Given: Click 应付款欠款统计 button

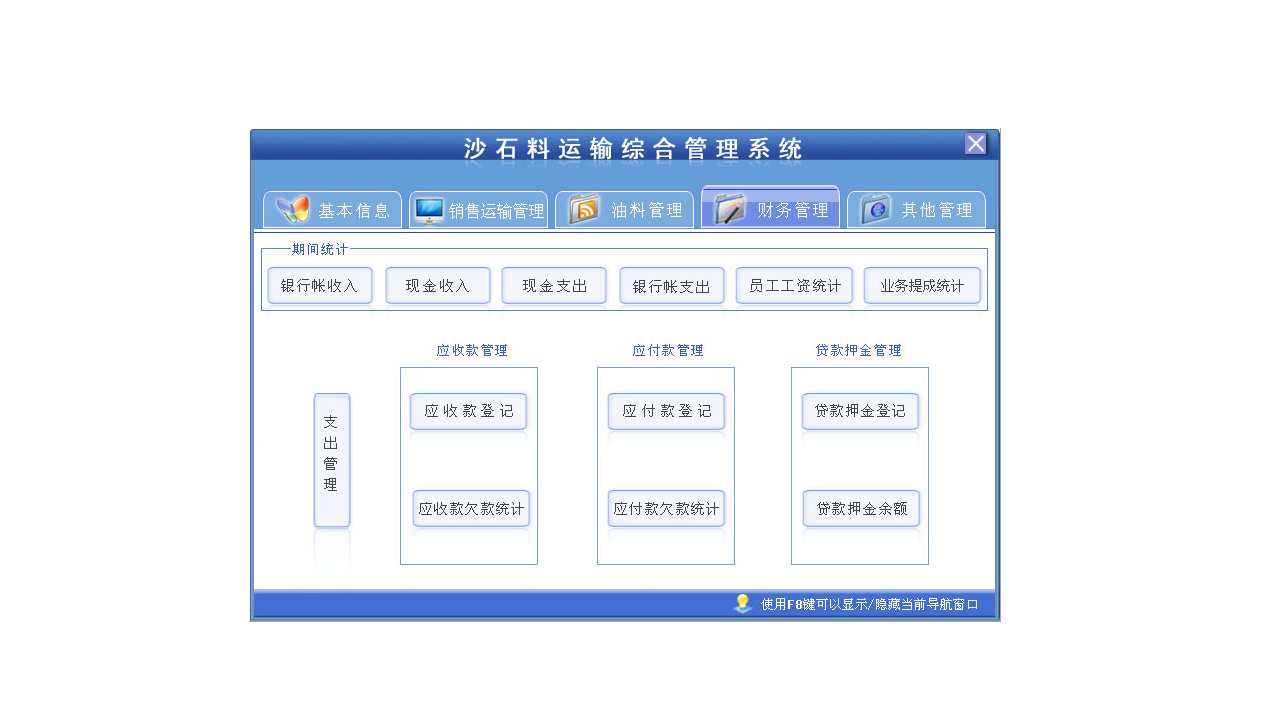Looking at the screenshot, I should (x=666, y=508).
